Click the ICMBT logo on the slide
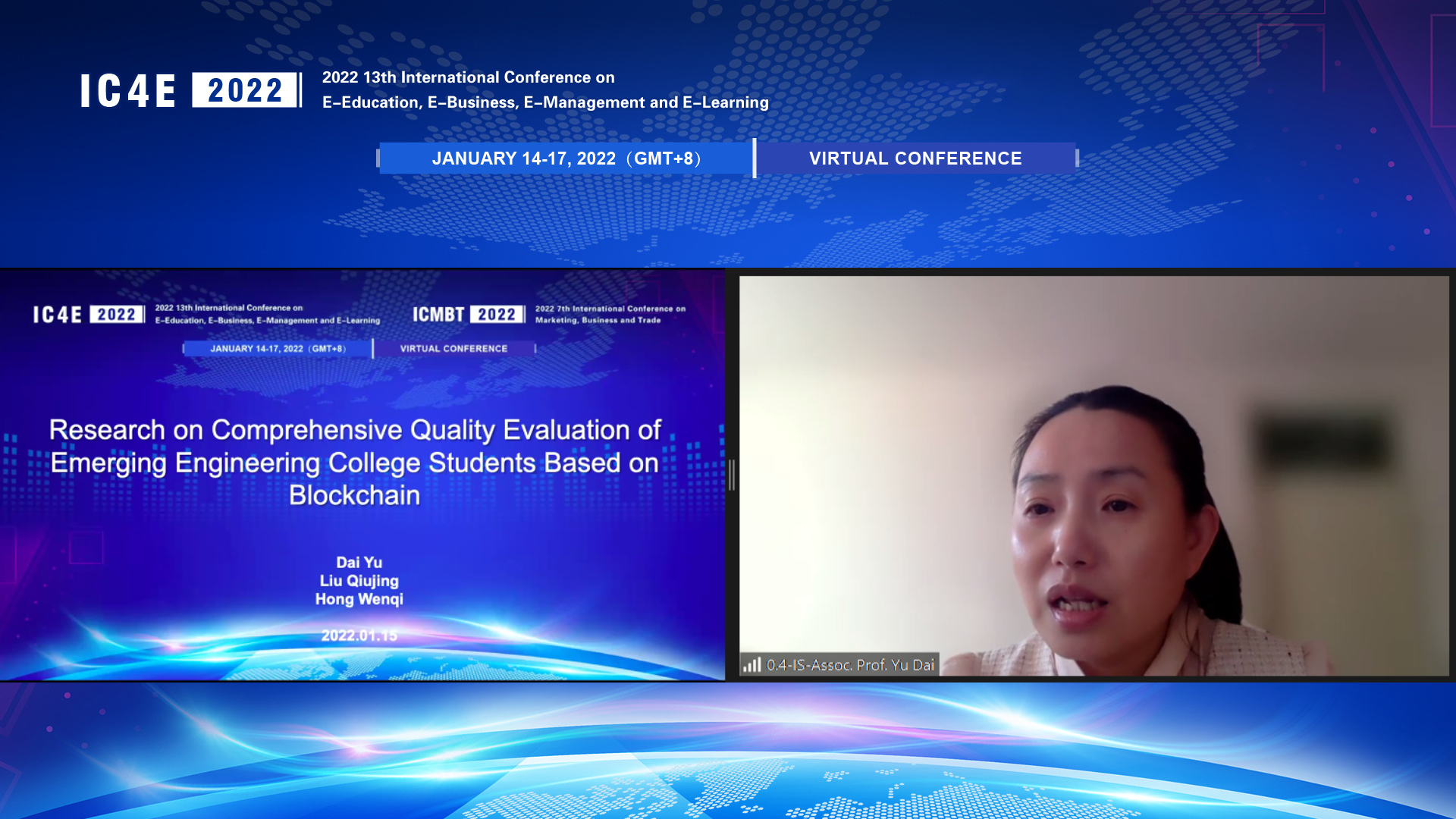Image resolution: width=1456 pixels, height=819 pixels. (438, 315)
